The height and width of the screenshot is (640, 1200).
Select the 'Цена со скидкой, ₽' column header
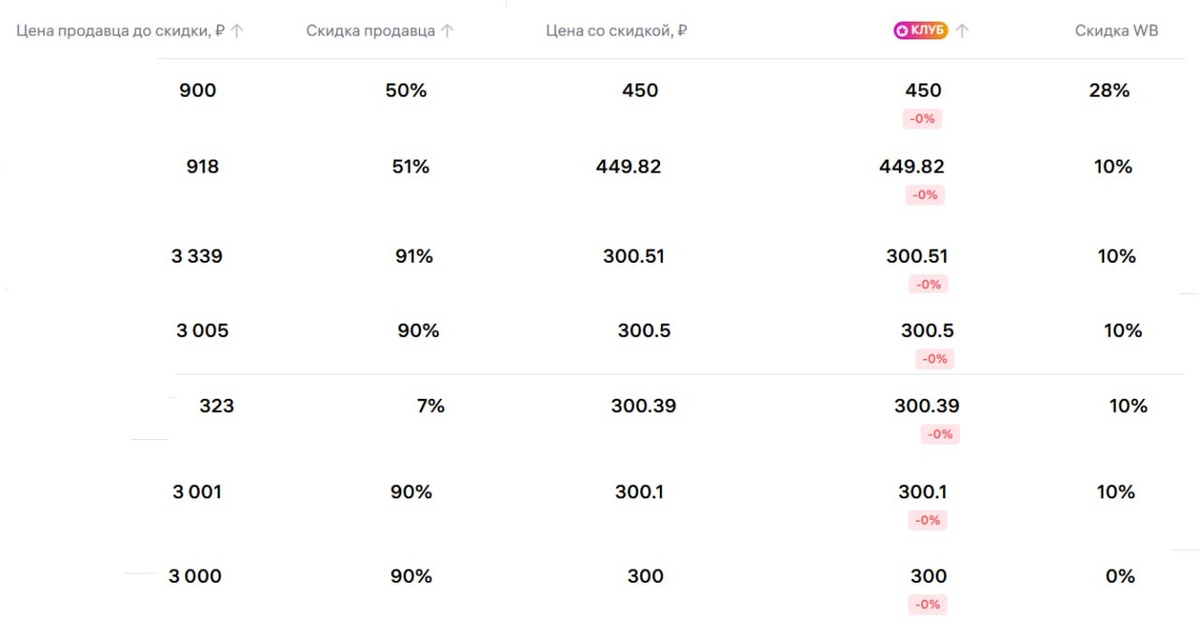click(x=616, y=31)
